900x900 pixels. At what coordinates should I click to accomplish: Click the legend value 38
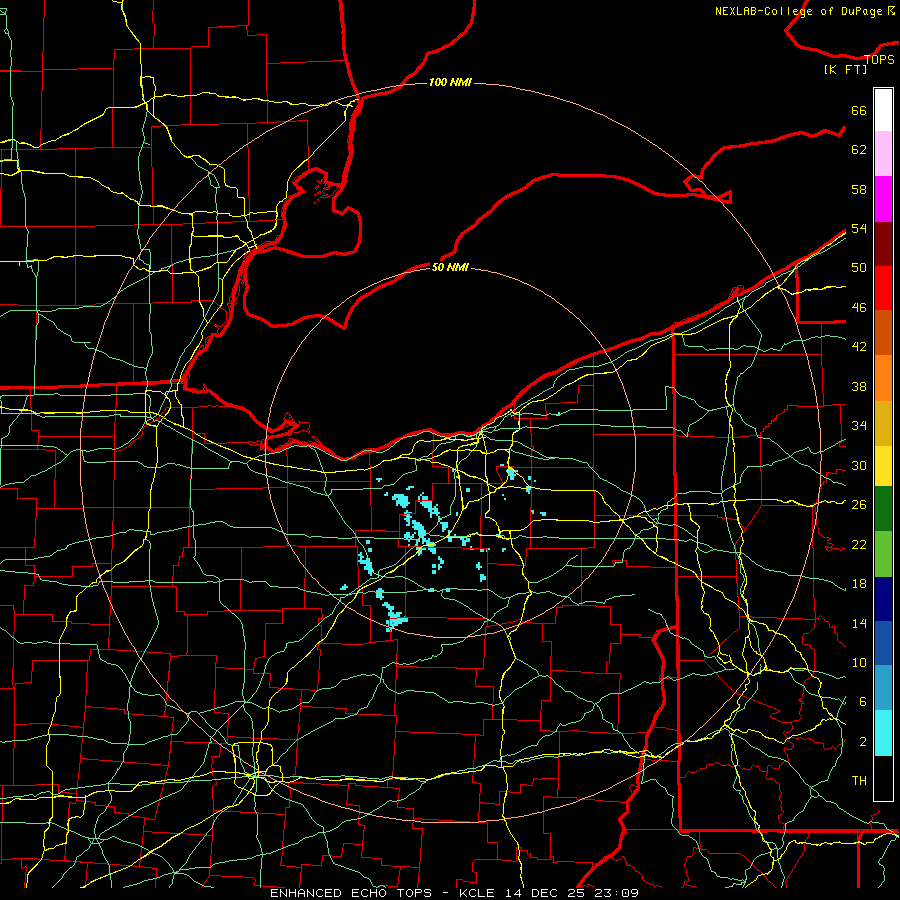(x=859, y=386)
